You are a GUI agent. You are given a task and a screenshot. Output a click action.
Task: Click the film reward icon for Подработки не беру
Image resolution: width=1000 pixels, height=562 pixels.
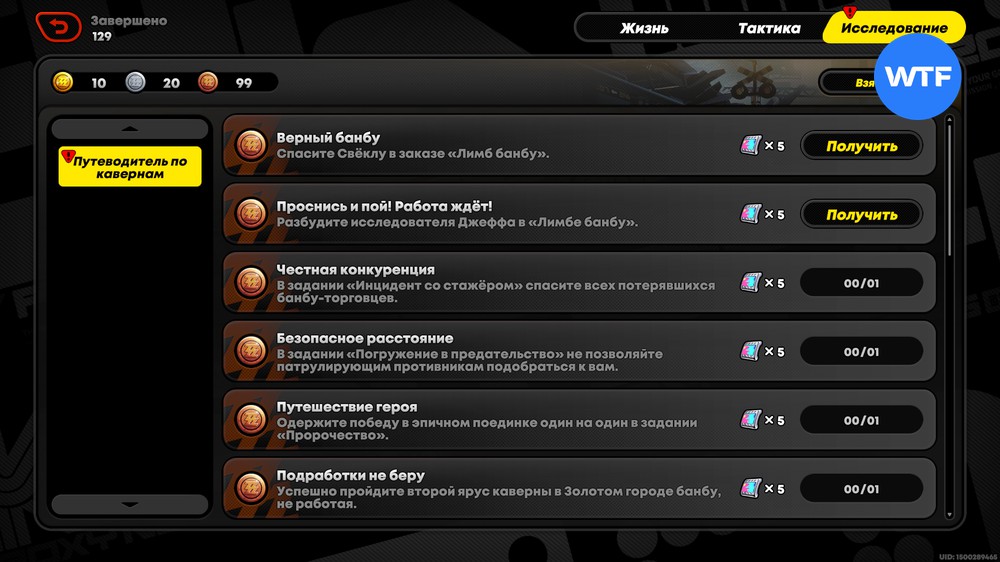(751, 489)
